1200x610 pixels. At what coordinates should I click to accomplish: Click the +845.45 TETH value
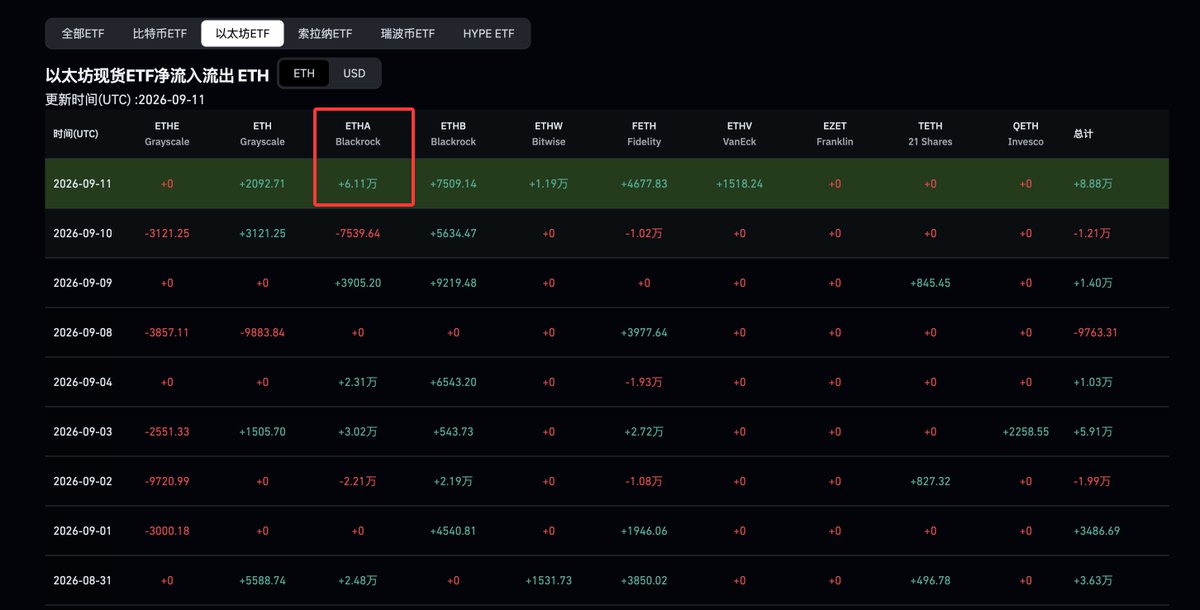point(930,283)
